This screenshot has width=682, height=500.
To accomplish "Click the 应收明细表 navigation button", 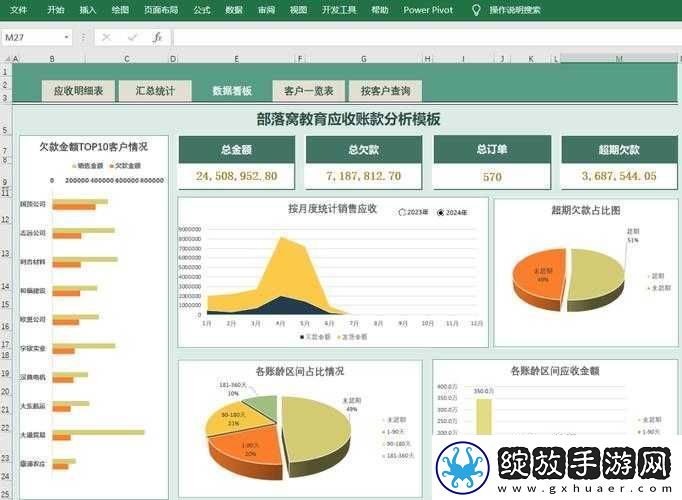I will pyautogui.click(x=78, y=91).
